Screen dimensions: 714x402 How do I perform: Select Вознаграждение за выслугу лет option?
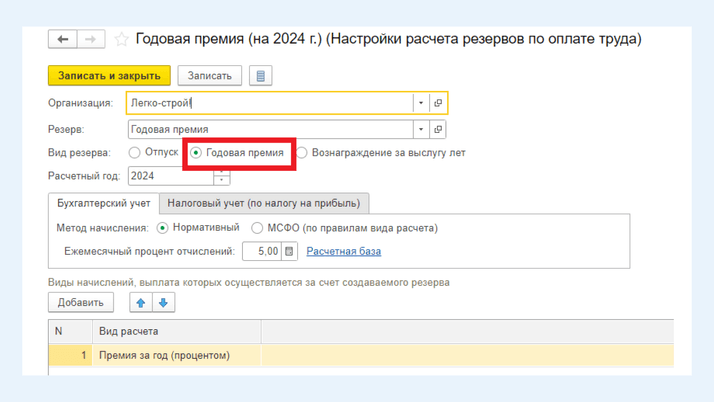(x=381, y=153)
